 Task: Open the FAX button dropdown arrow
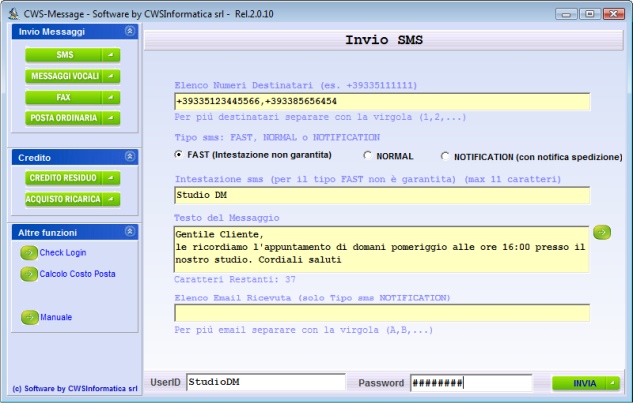pyautogui.click(x=111, y=97)
